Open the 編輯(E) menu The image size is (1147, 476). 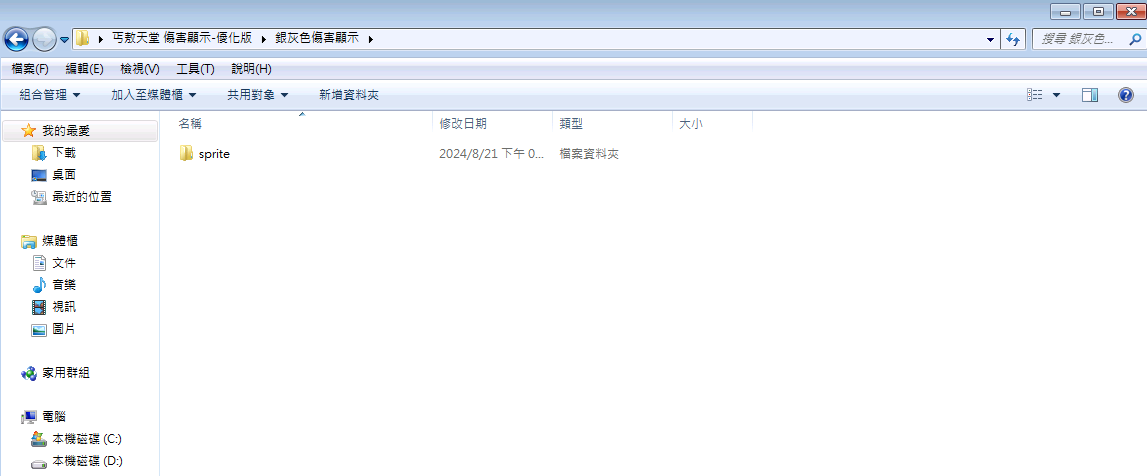pos(85,69)
